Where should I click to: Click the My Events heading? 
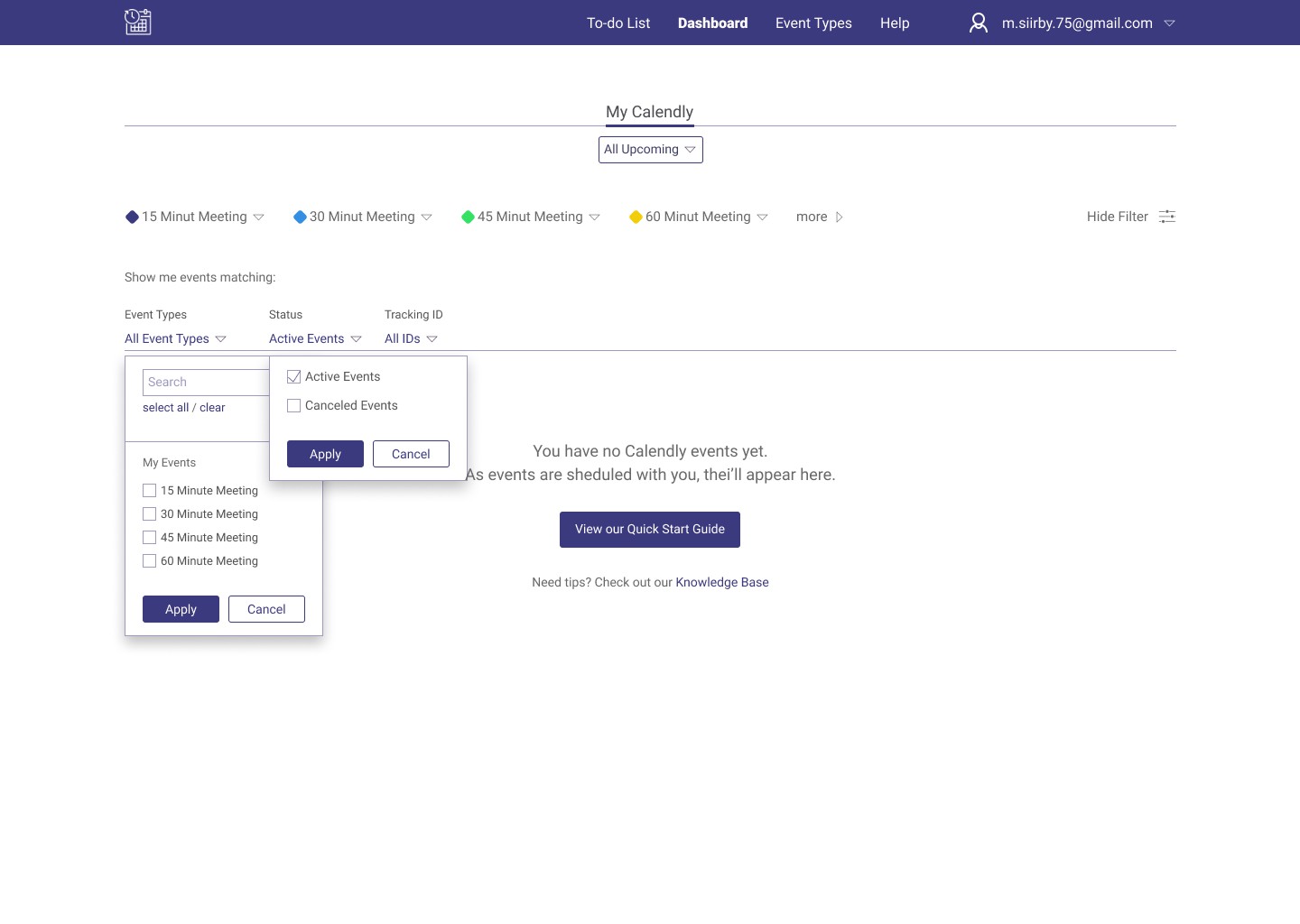[x=169, y=463]
